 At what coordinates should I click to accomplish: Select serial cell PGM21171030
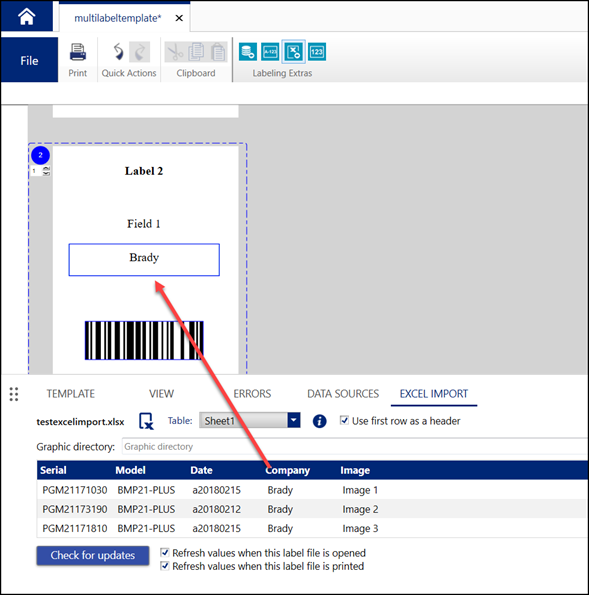coord(75,490)
